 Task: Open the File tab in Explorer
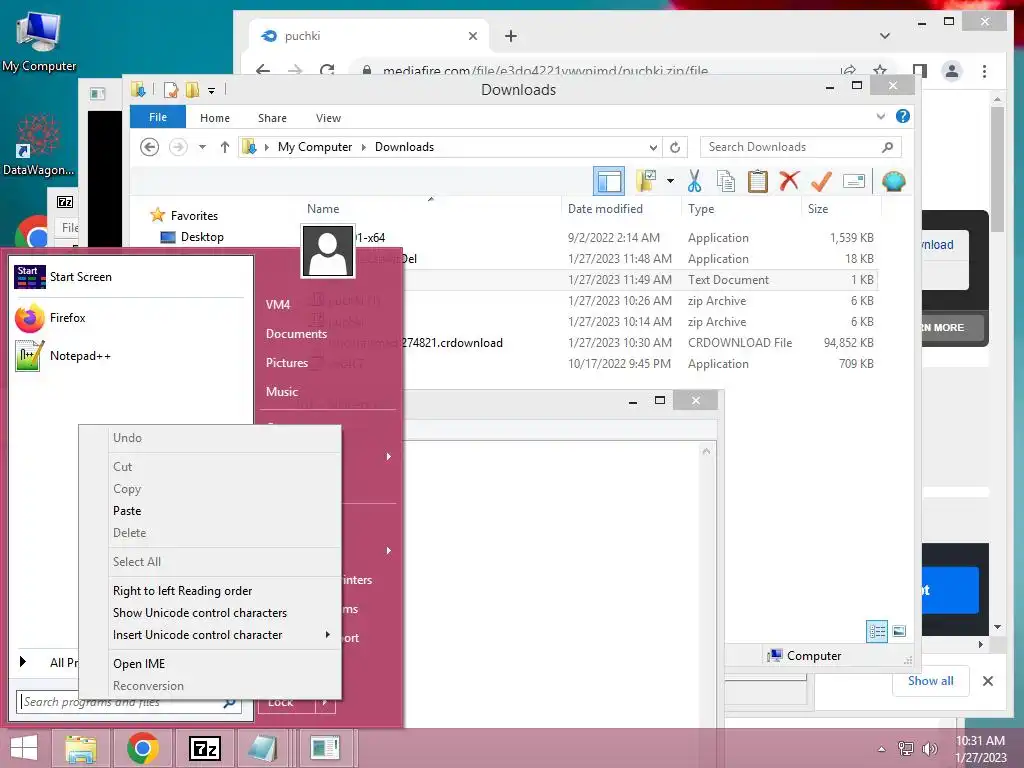(158, 117)
